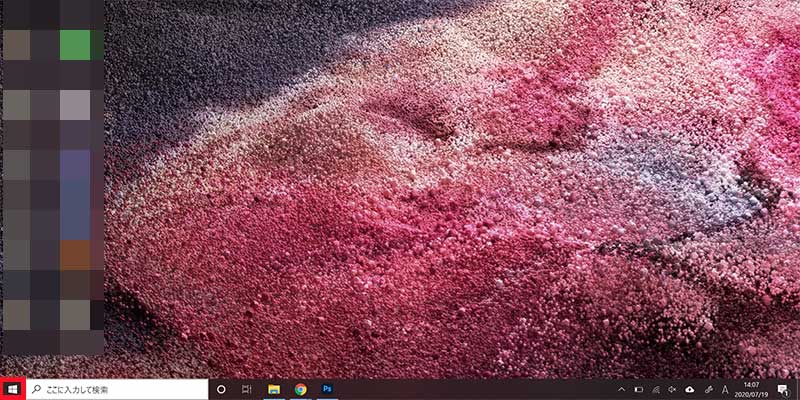Select the orange desktop icon
The image size is (800, 400).
(75, 255)
